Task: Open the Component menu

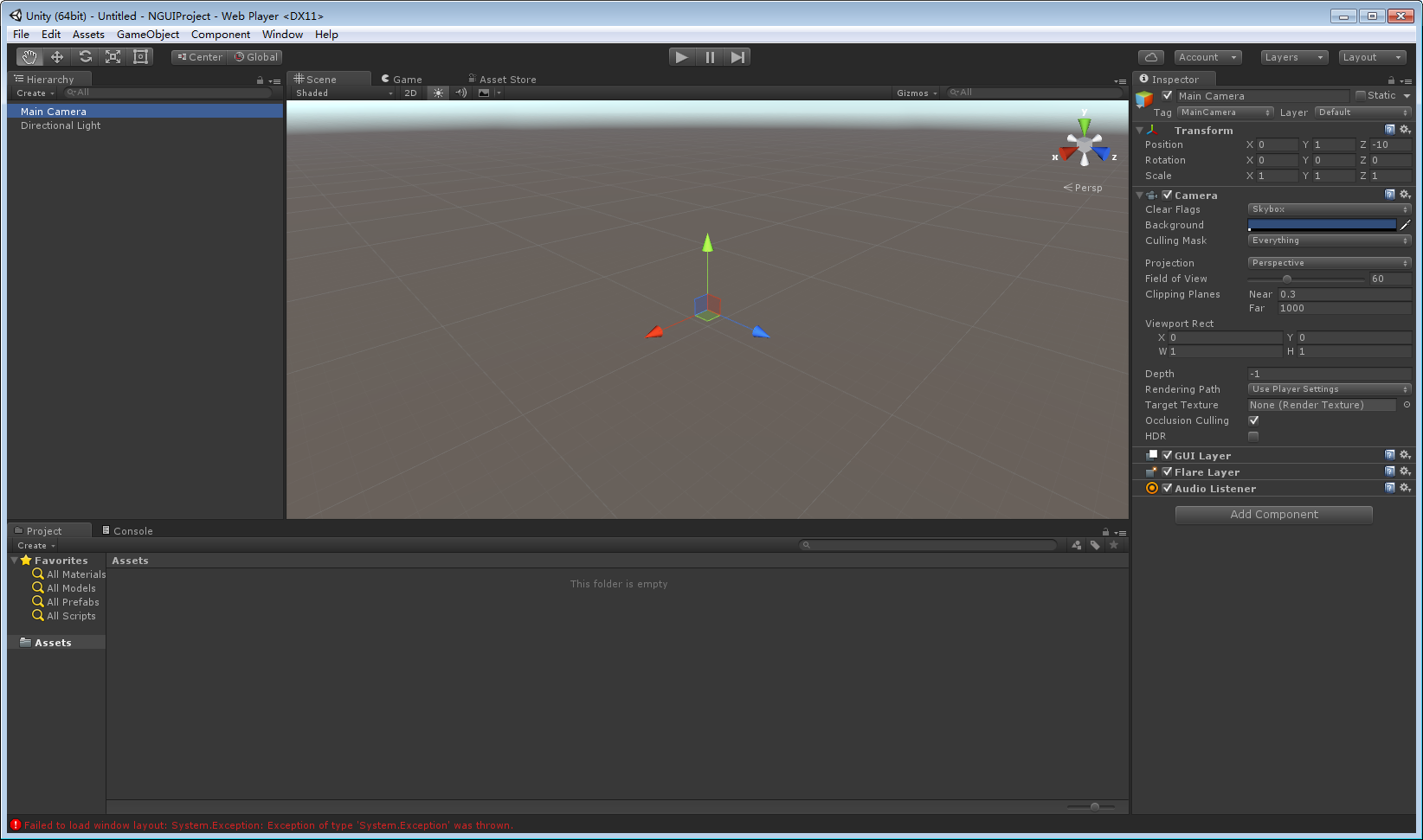Action: pyautogui.click(x=221, y=35)
